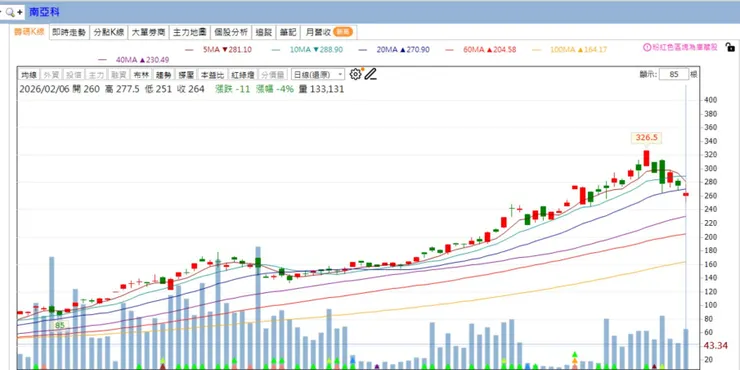
Task: Toggle the 外資 indicator button
Action: [50, 75]
